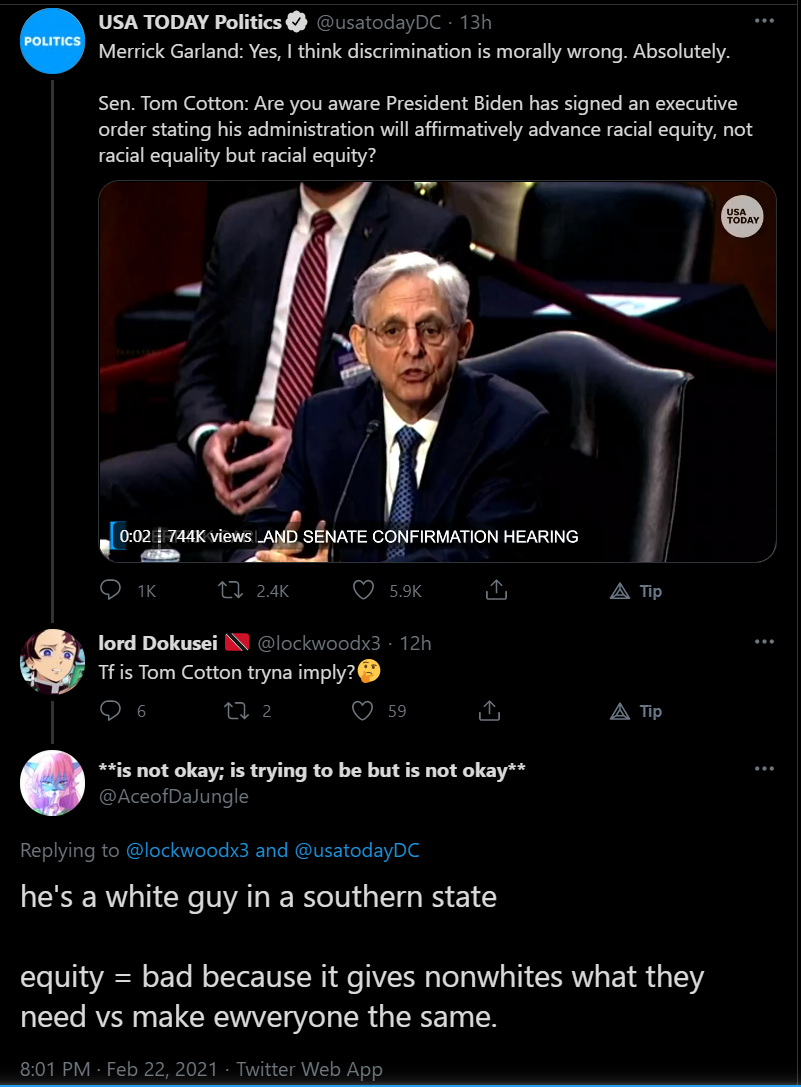Viewport: 801px width, 1087px height.
Task: Open lord Dokusei's profile avatar
Action: [x=53, y=662]
